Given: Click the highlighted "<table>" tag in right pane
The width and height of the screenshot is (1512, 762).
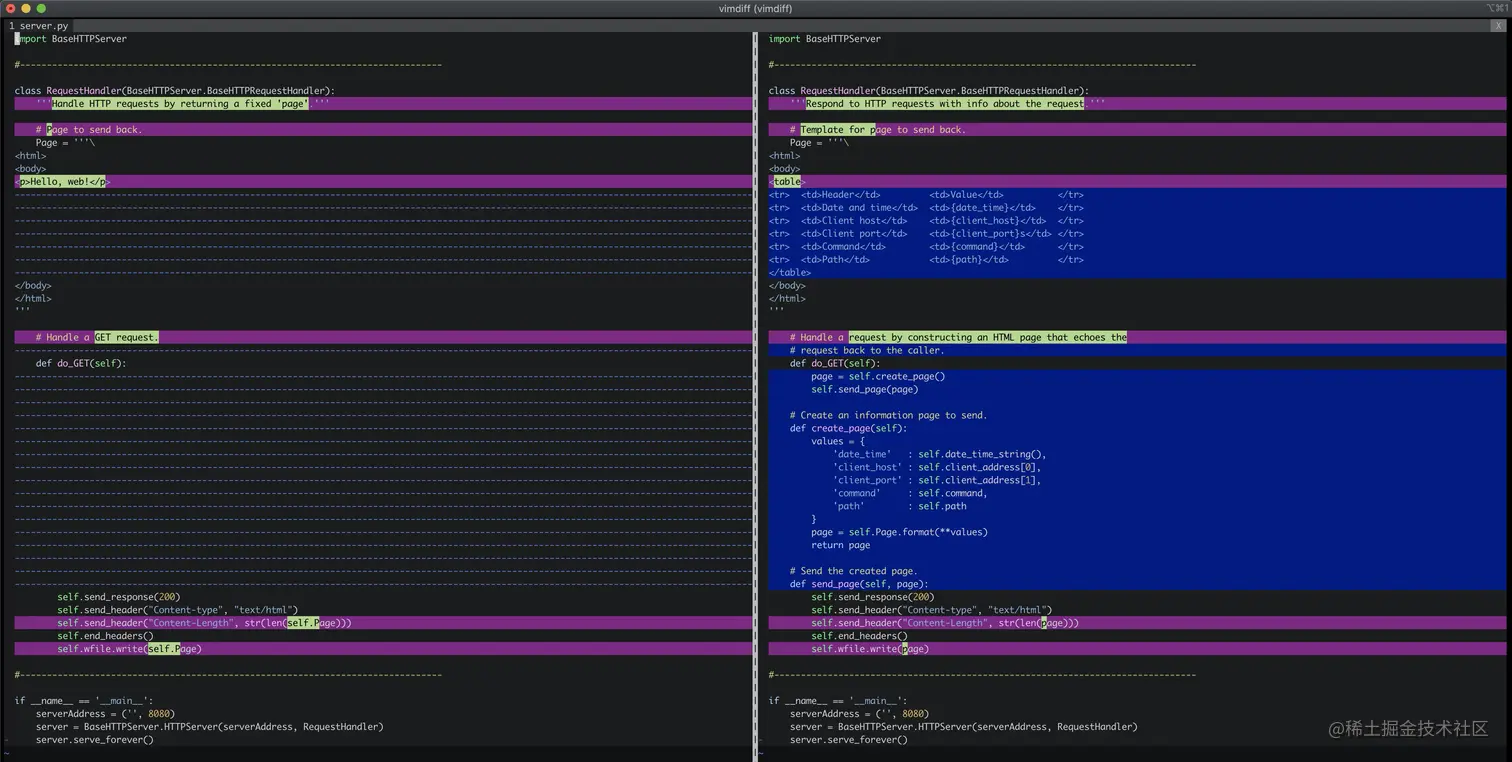Looking at the screenshot, I should click(x=786, y=181).
